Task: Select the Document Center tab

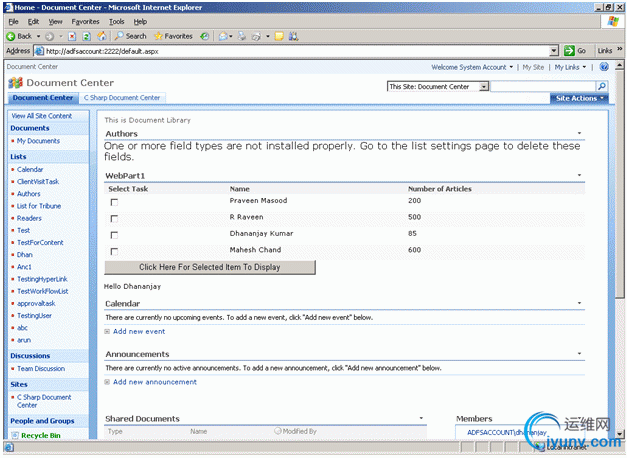Action: point(42,98)
